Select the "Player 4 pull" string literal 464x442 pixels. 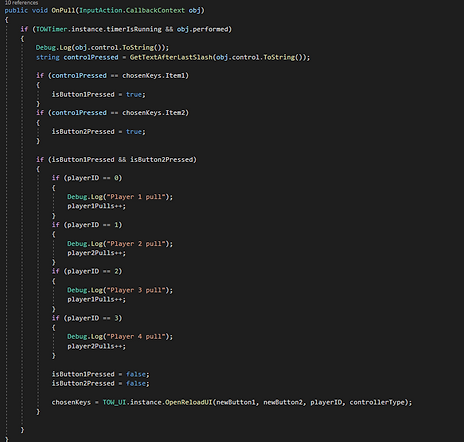[136, 337]
